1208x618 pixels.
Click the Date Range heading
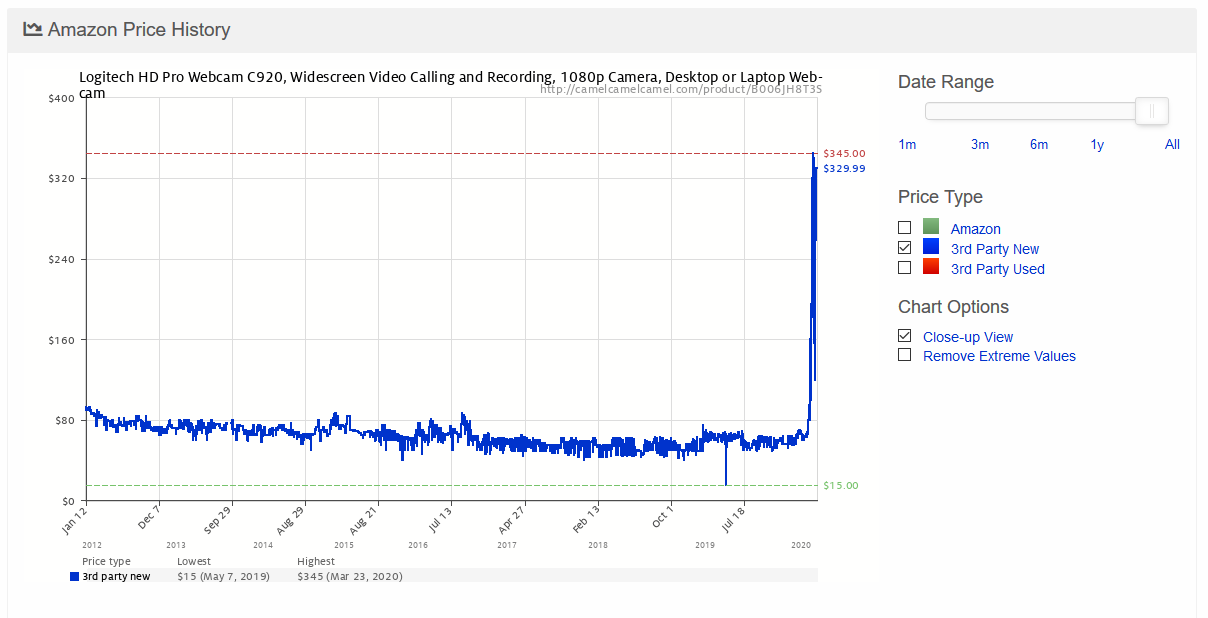point(946,82)
